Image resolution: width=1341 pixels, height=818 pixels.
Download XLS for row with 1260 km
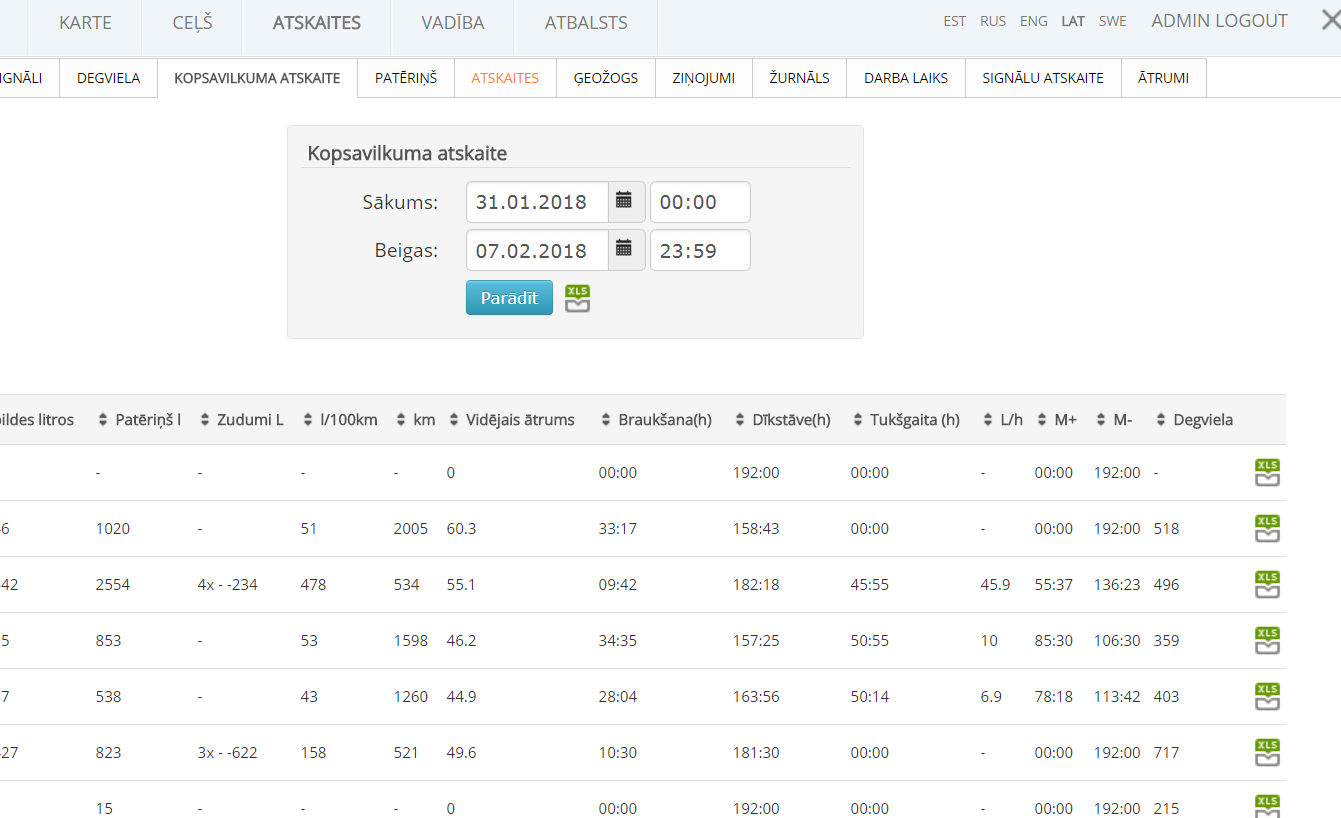pyautogui.click(x=1267, y=696)
